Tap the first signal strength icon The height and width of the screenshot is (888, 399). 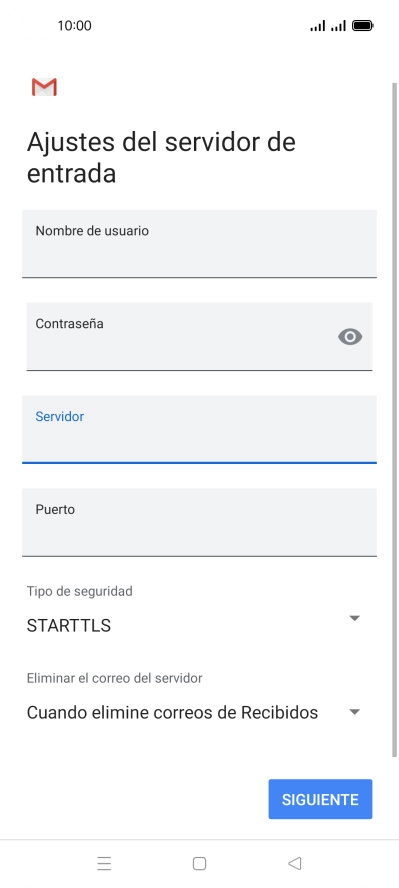pyautogui.click(x=318, y=25)
